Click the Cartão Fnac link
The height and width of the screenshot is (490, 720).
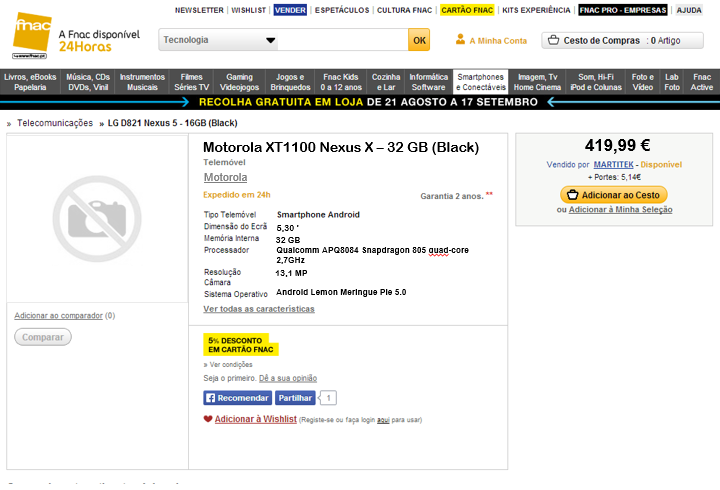pyautogui.click(x=467, y=10)
